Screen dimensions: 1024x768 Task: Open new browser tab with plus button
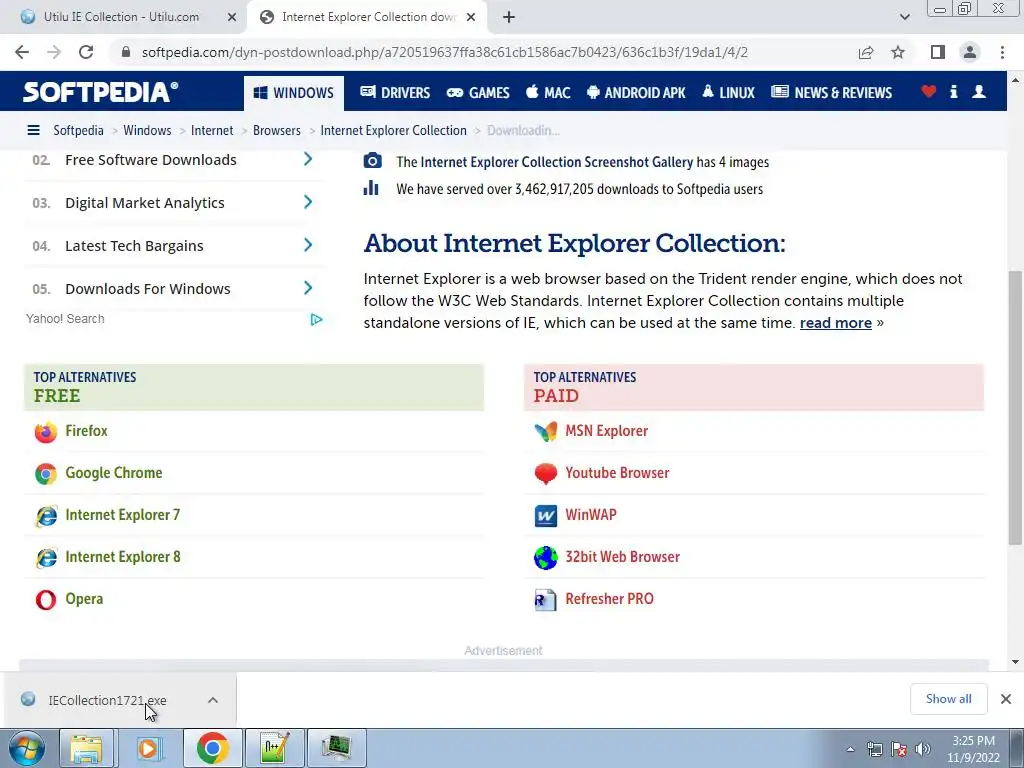pyautogui.click(x=509, y=17)
